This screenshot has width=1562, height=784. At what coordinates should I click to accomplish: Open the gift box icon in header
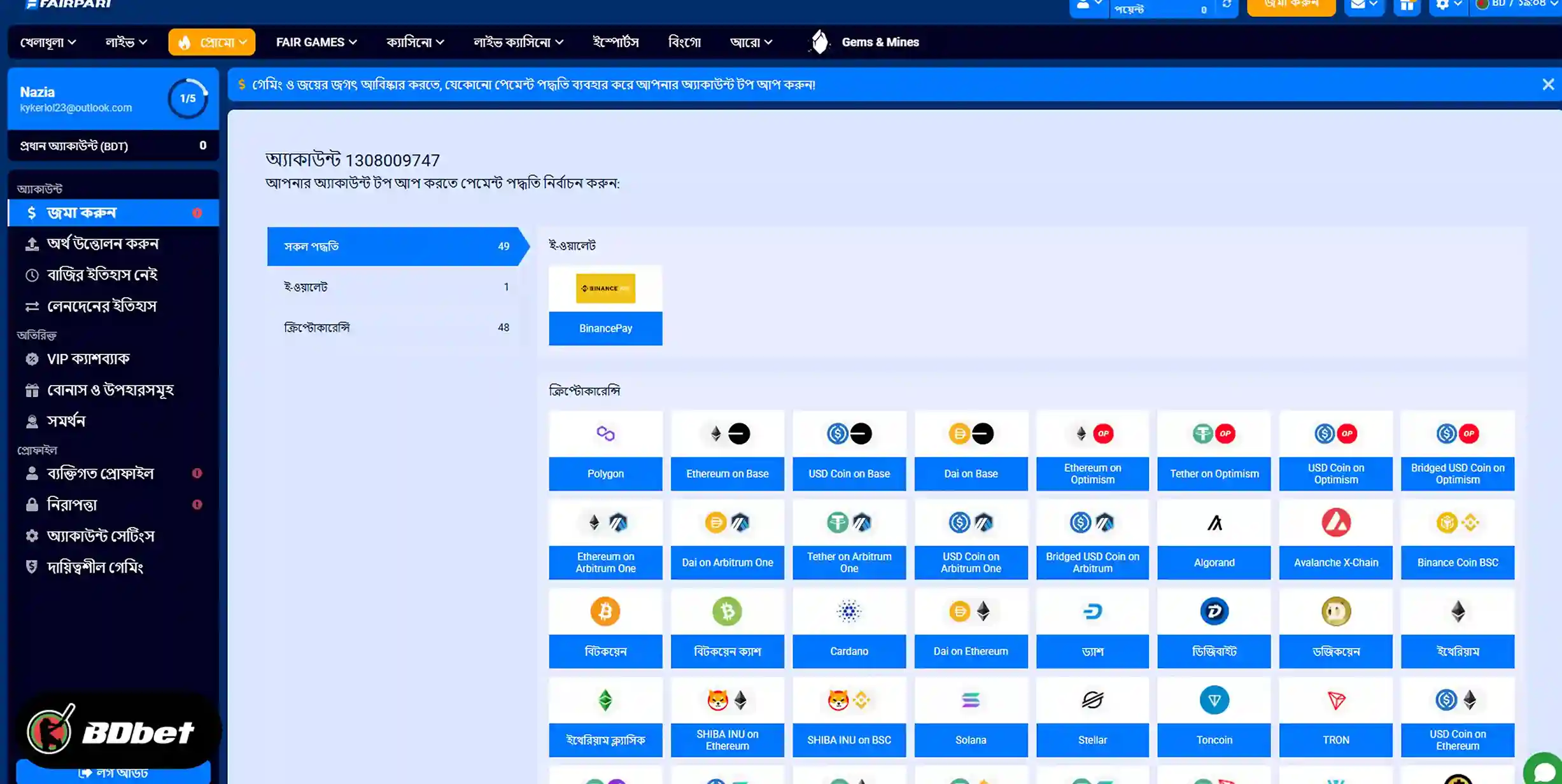point(1407,6)
